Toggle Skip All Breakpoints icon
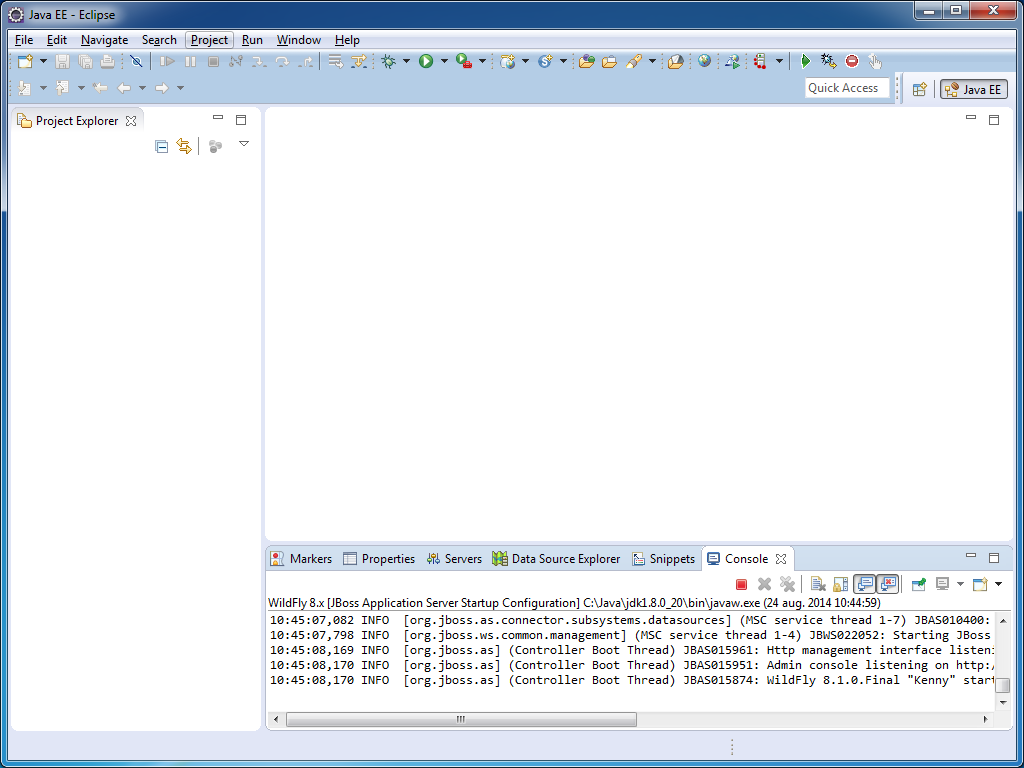 136,61
